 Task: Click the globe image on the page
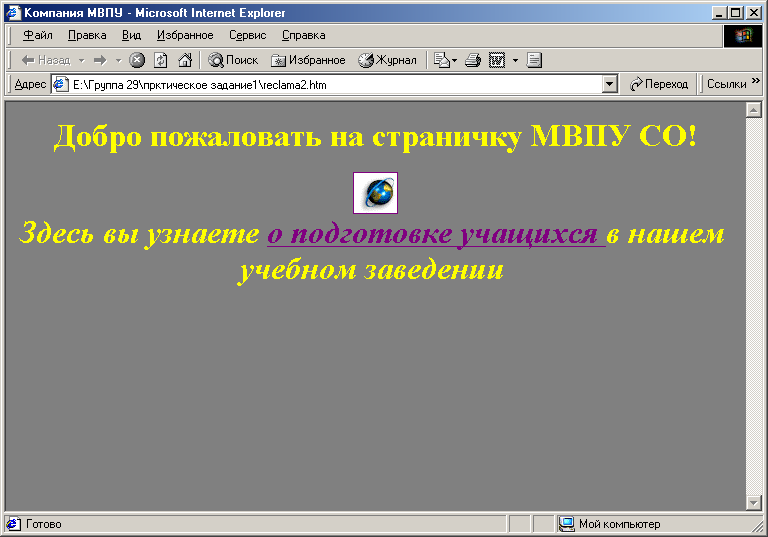[376, 193]
